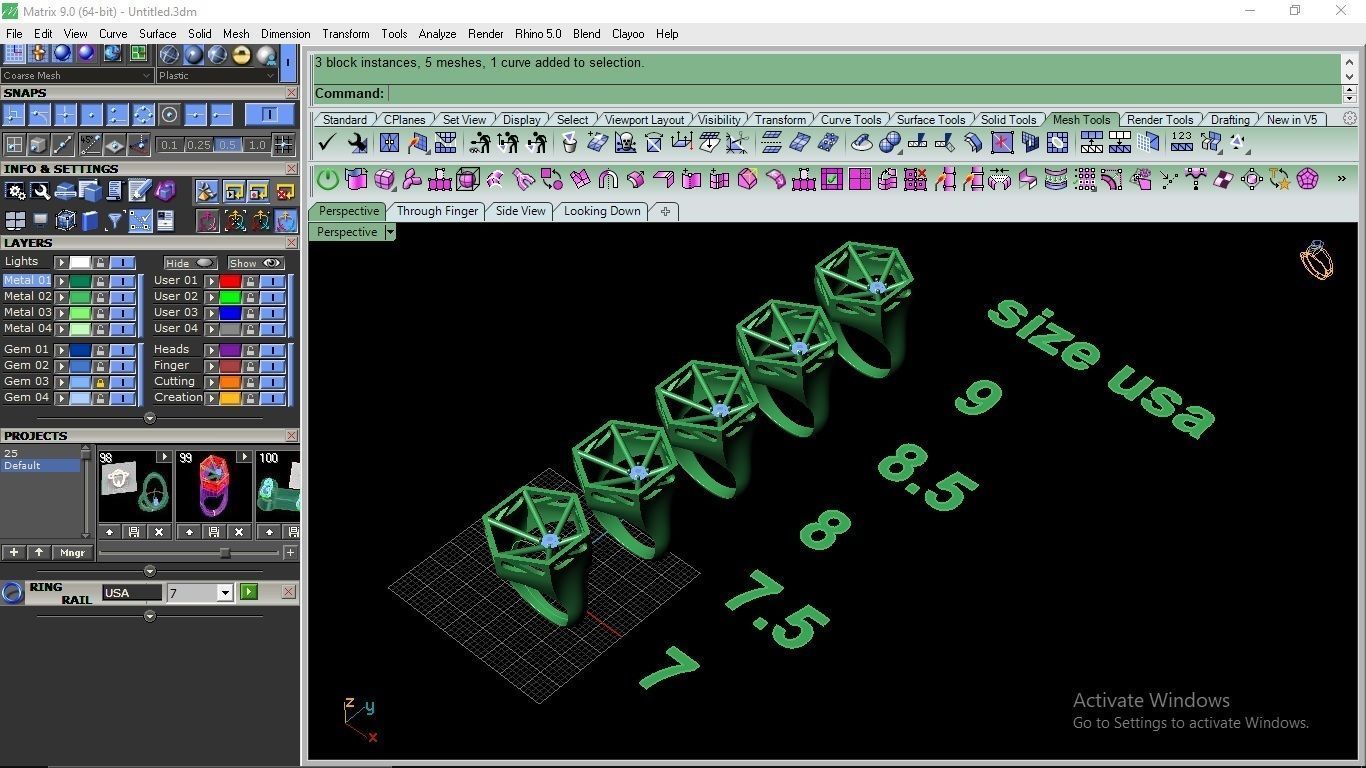Toggle the 0.25 snap increment

(199, 145)
